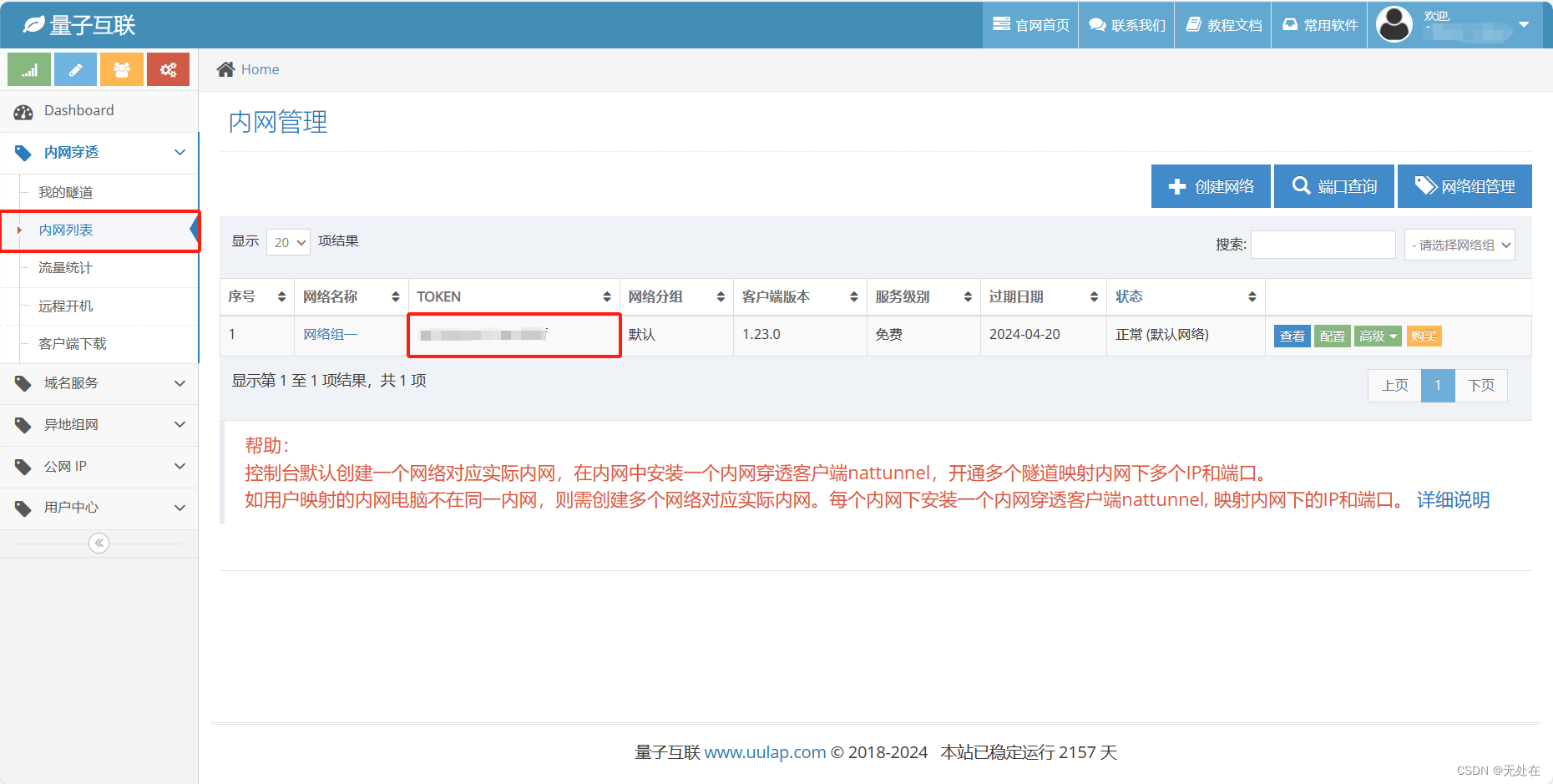The image size is (1553, 784).
Task: Open 教程文档 in the top bar
Action: (1222, 25)
